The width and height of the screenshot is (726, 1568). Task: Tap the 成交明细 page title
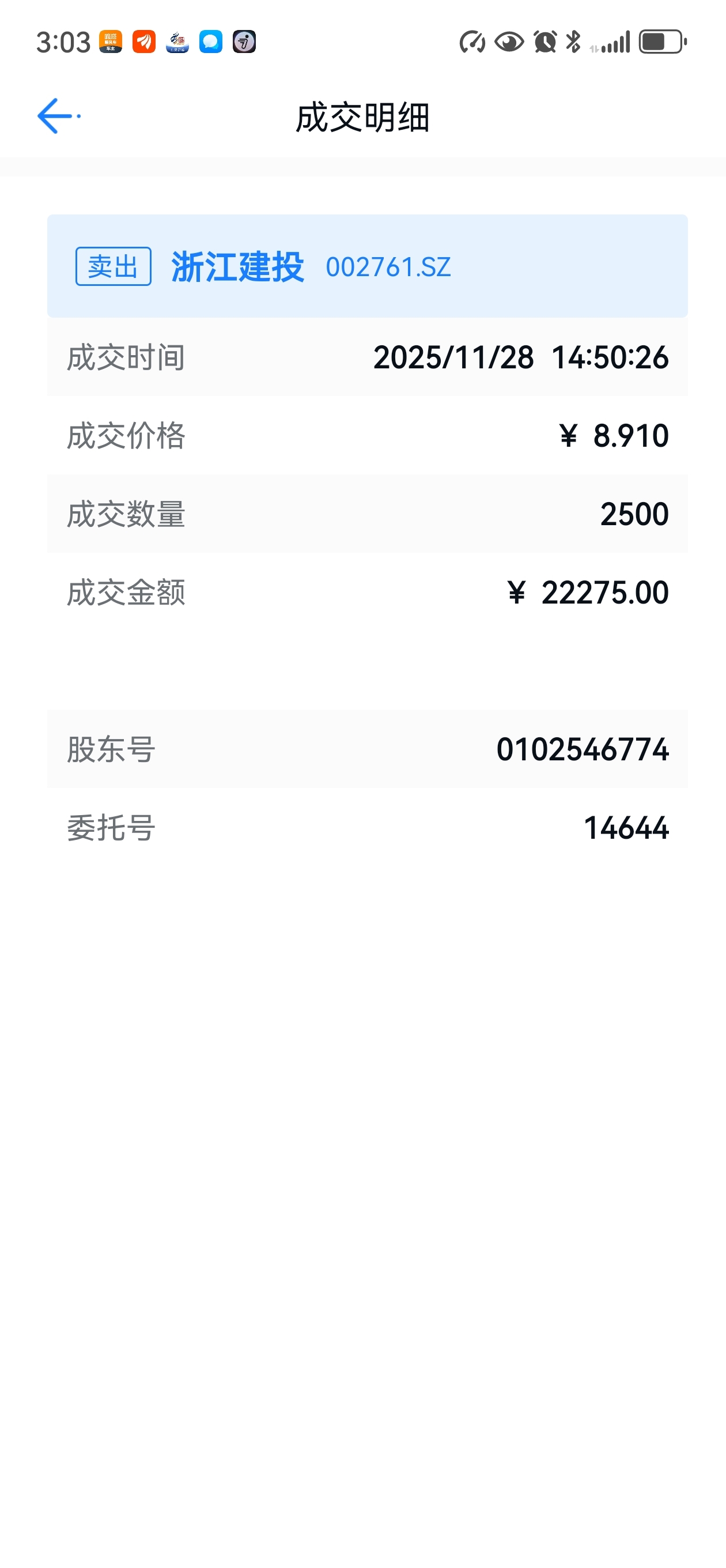[x=362, y=117]
